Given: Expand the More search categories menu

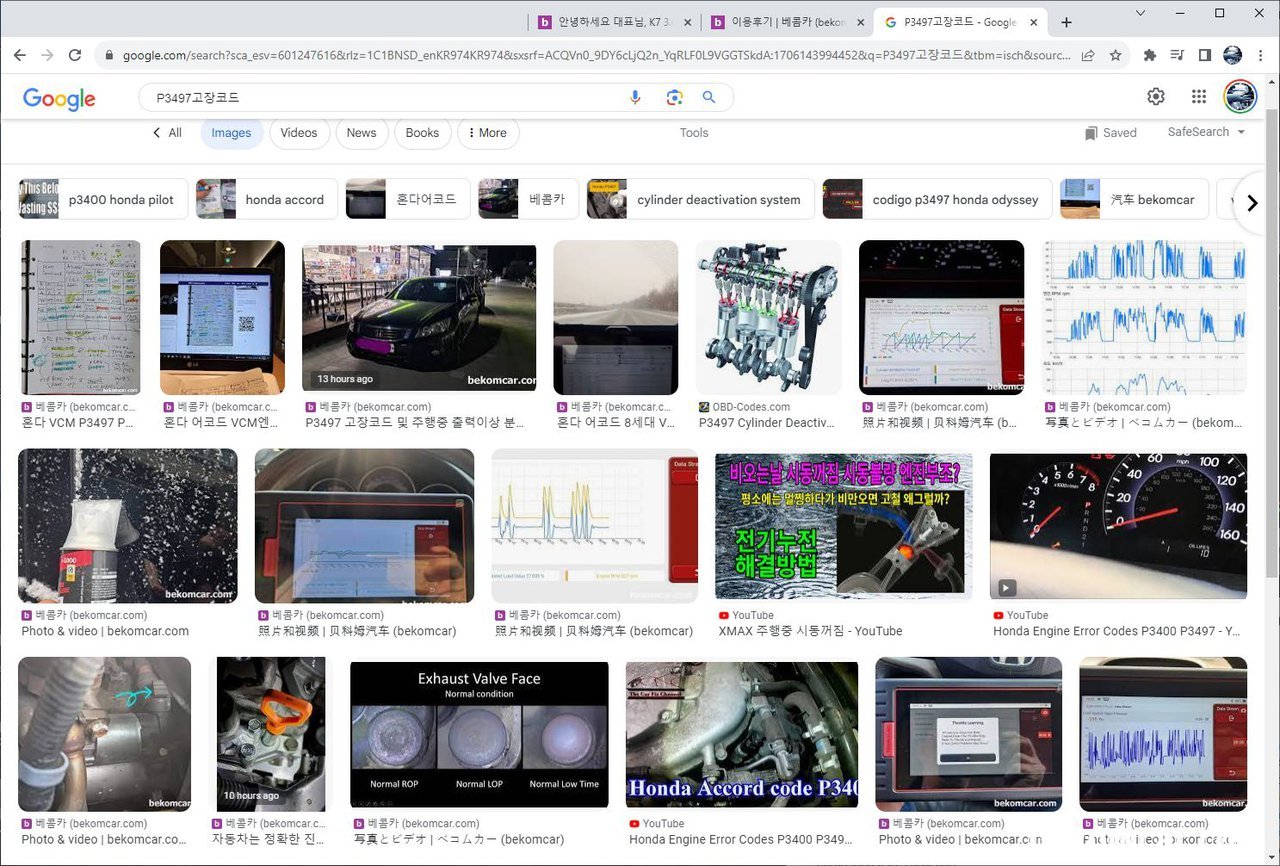Looking at the screenshot, I should pyautogui.click(x=488, y=133).
